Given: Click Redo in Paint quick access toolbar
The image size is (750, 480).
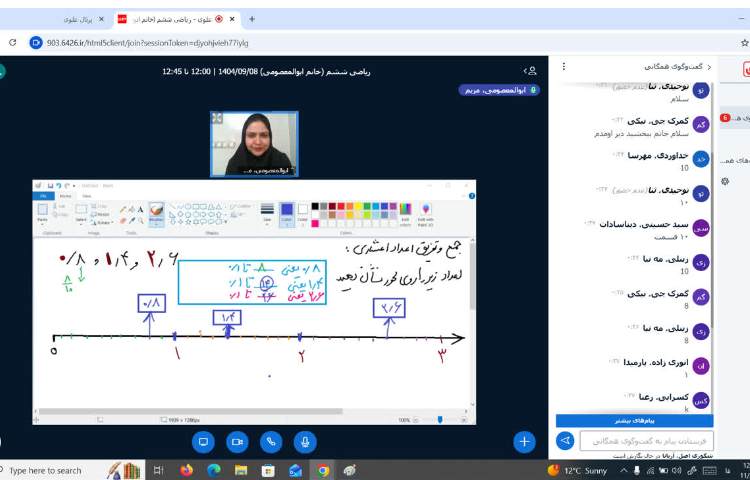Looking at the screenshot, I should click(x=67, y=185).
